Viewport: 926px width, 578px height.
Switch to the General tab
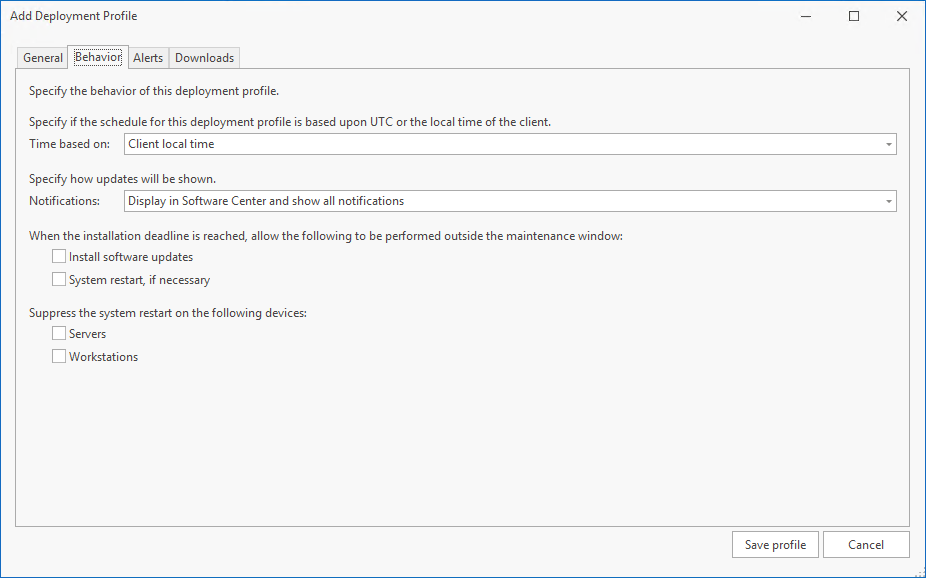click(43, 58)
